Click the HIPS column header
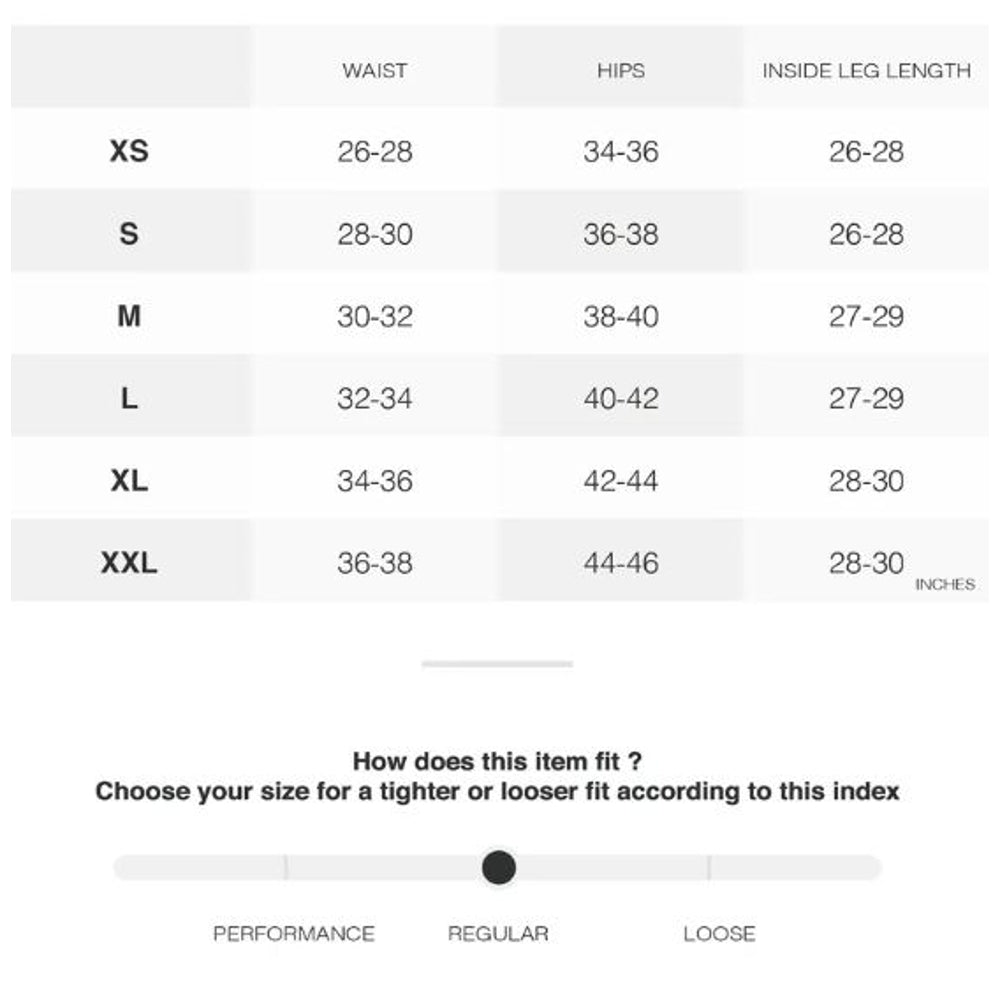The image size is (1000, 1000). click(621, 71)
